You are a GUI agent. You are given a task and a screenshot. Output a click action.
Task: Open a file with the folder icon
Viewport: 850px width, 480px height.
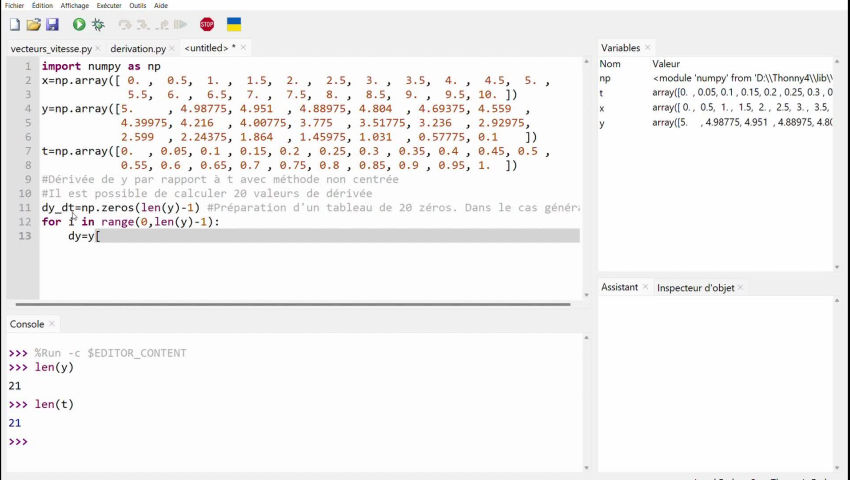coord(33,24)
